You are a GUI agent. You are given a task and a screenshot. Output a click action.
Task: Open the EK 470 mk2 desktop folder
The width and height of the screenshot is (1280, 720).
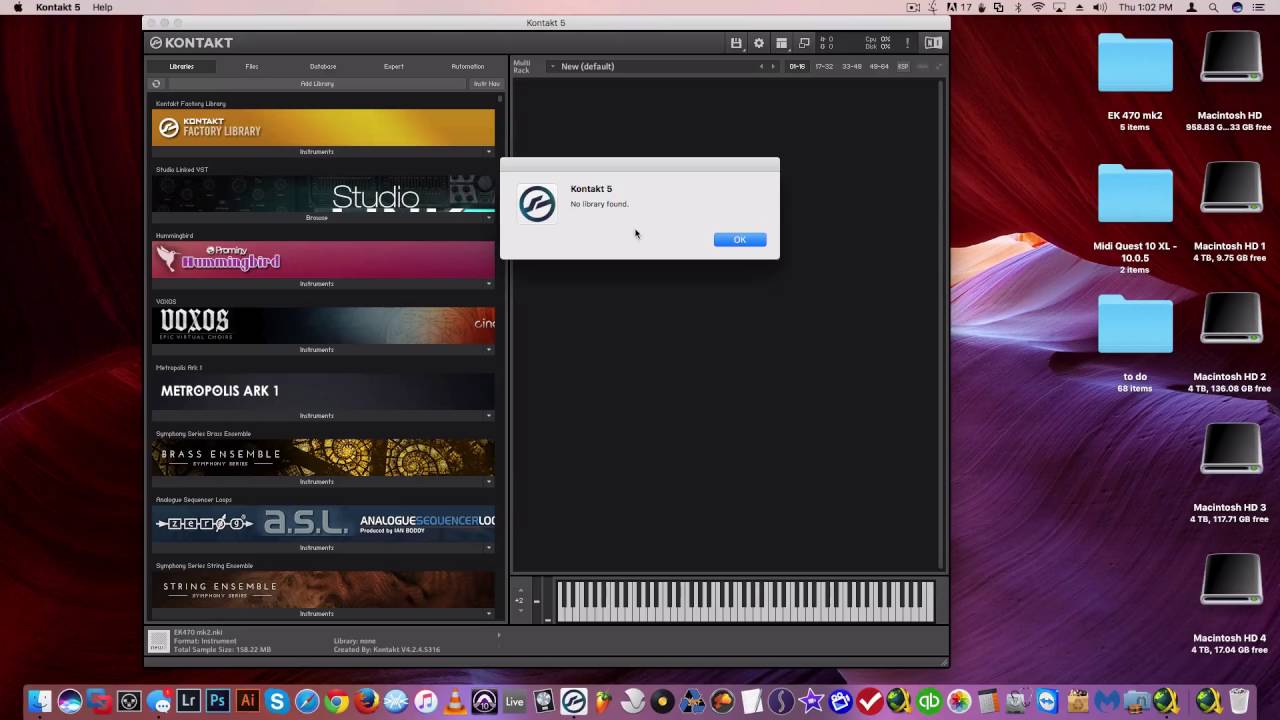[x=1135, y=64]
